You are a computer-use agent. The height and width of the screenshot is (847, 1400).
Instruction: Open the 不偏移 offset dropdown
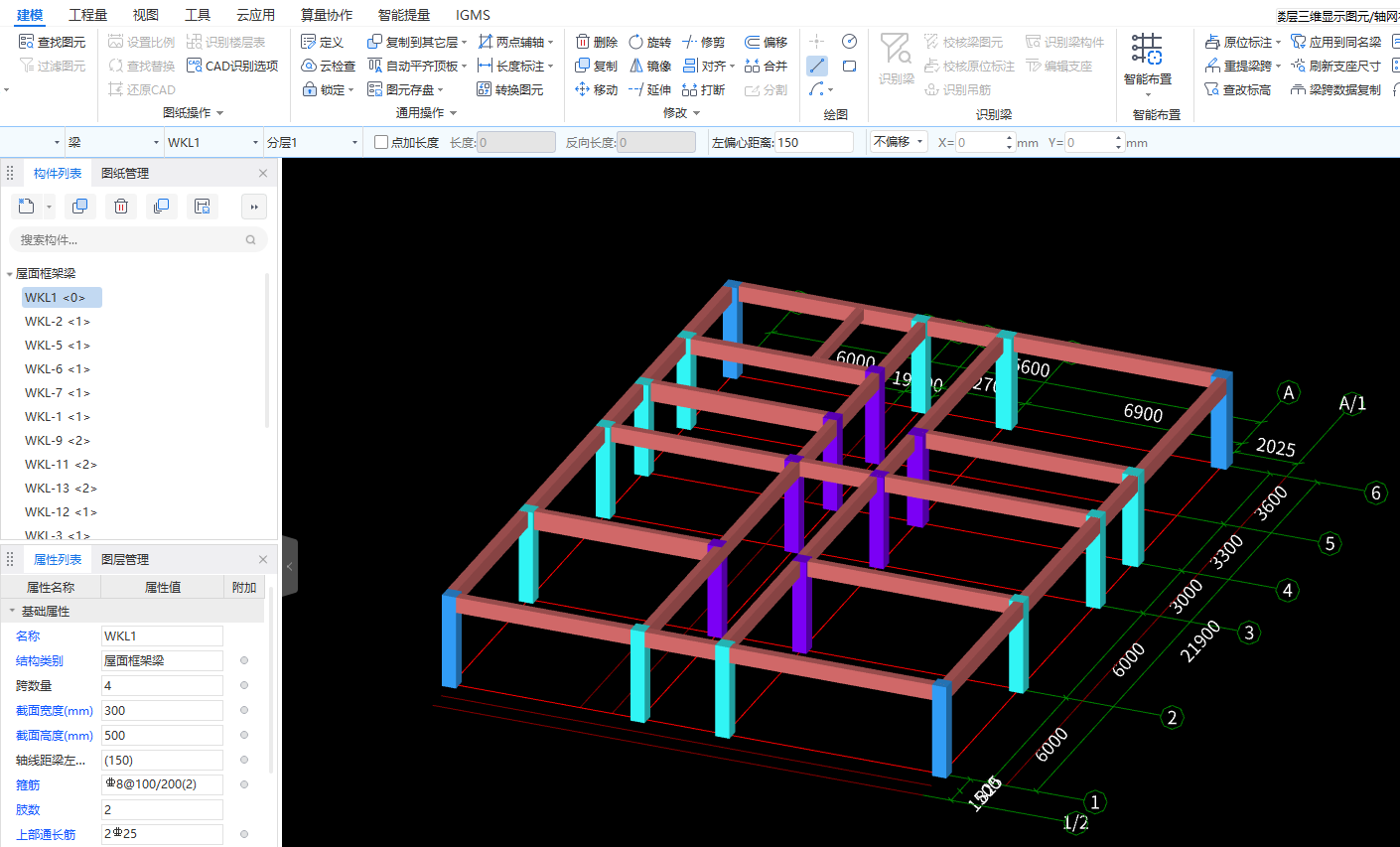pyautogui.click(x=899, y=142)
